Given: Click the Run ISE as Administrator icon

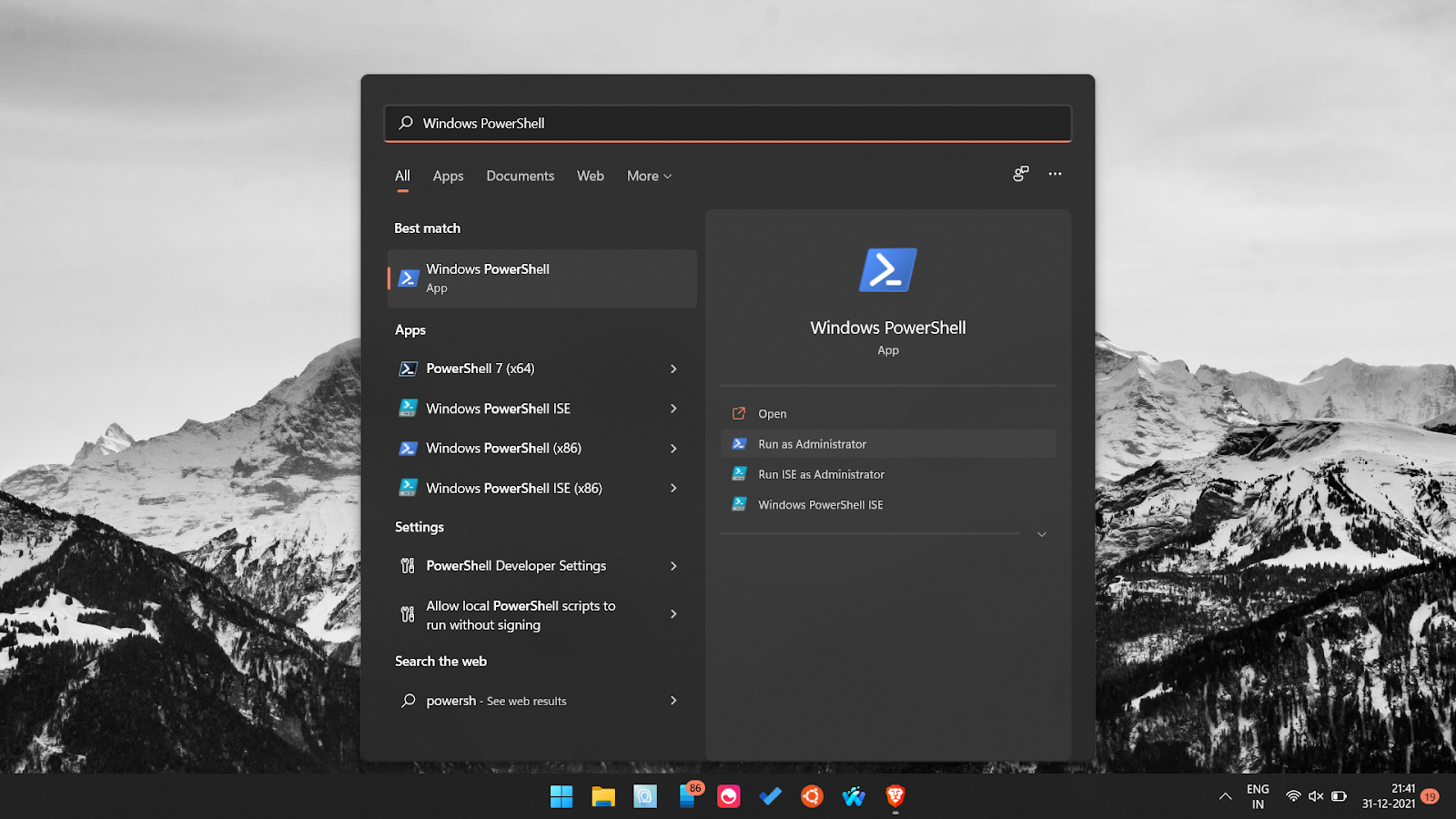Looking at the screenshot, I should click(739, 474).
